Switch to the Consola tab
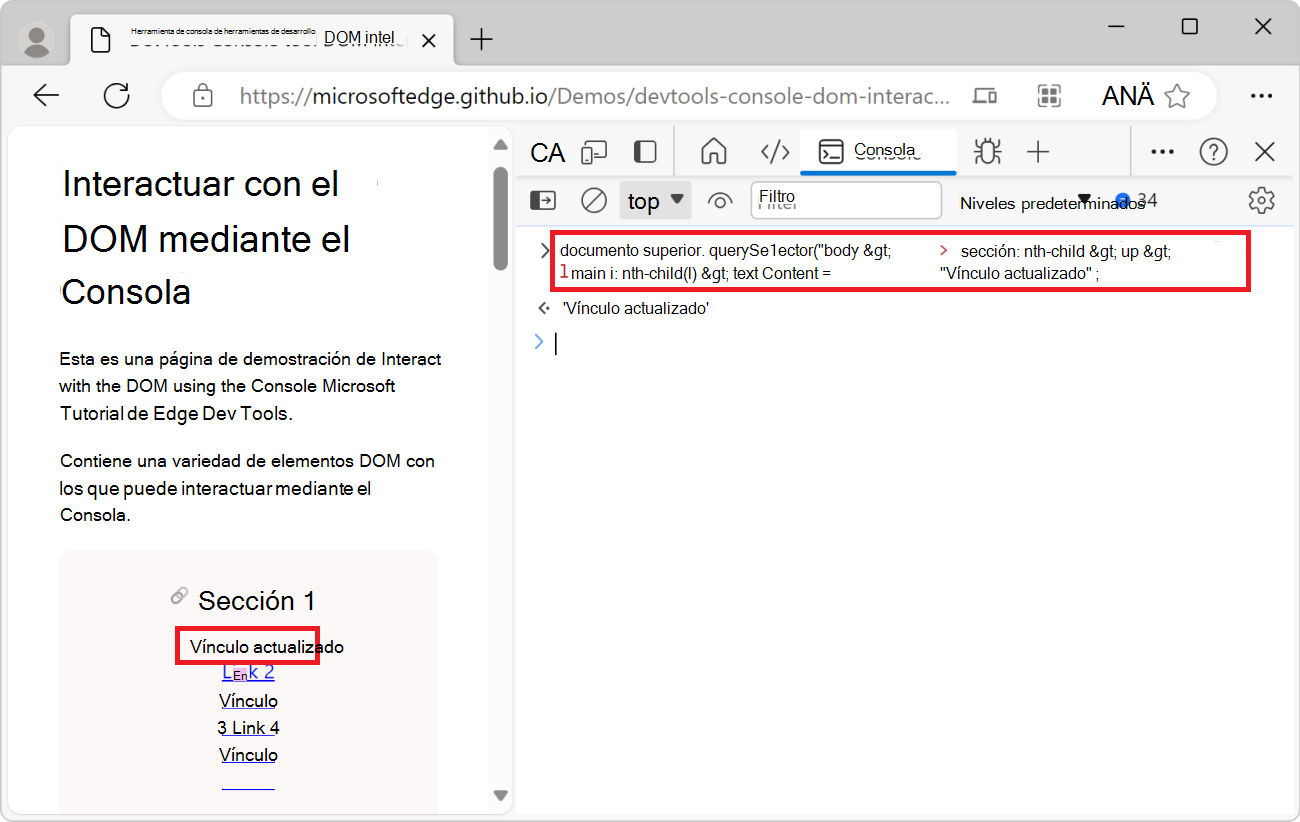This screenshot has height=822, width=1300. tap(878, 152)
